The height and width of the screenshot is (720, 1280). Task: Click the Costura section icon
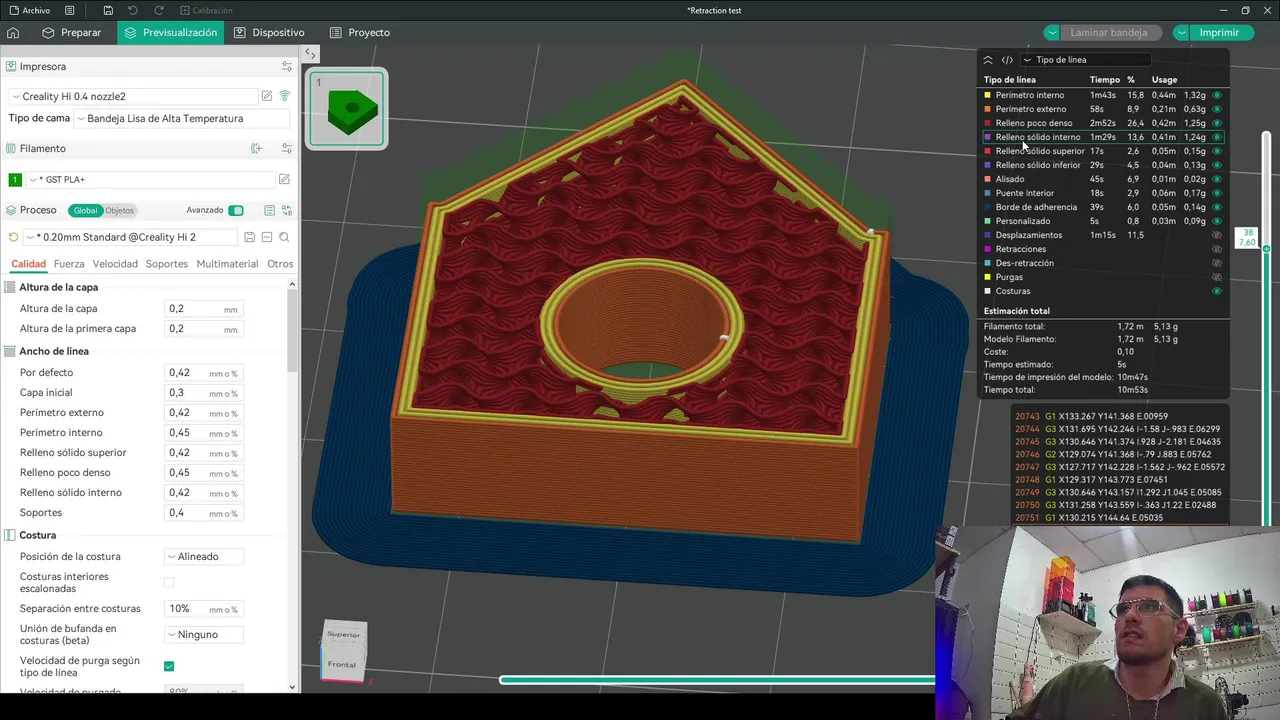pos(10,535)
